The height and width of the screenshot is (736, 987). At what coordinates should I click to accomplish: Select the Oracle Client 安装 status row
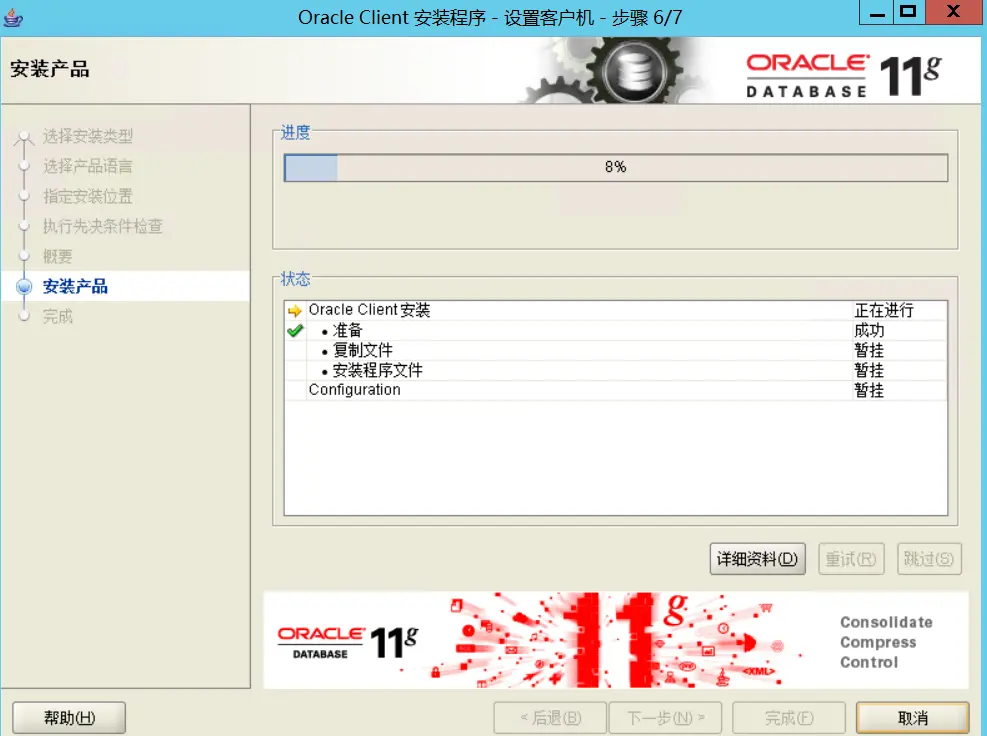(616, 310)
